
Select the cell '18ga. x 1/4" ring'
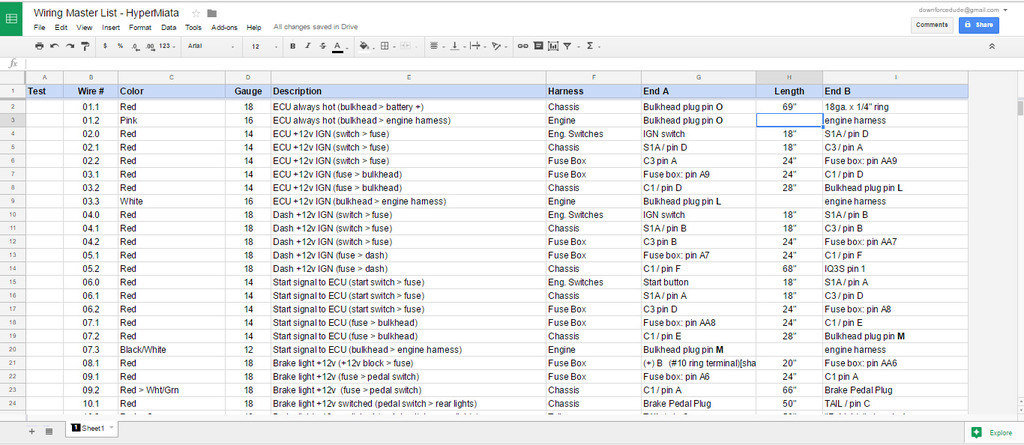pyautogui.click(x=895, y=107)
